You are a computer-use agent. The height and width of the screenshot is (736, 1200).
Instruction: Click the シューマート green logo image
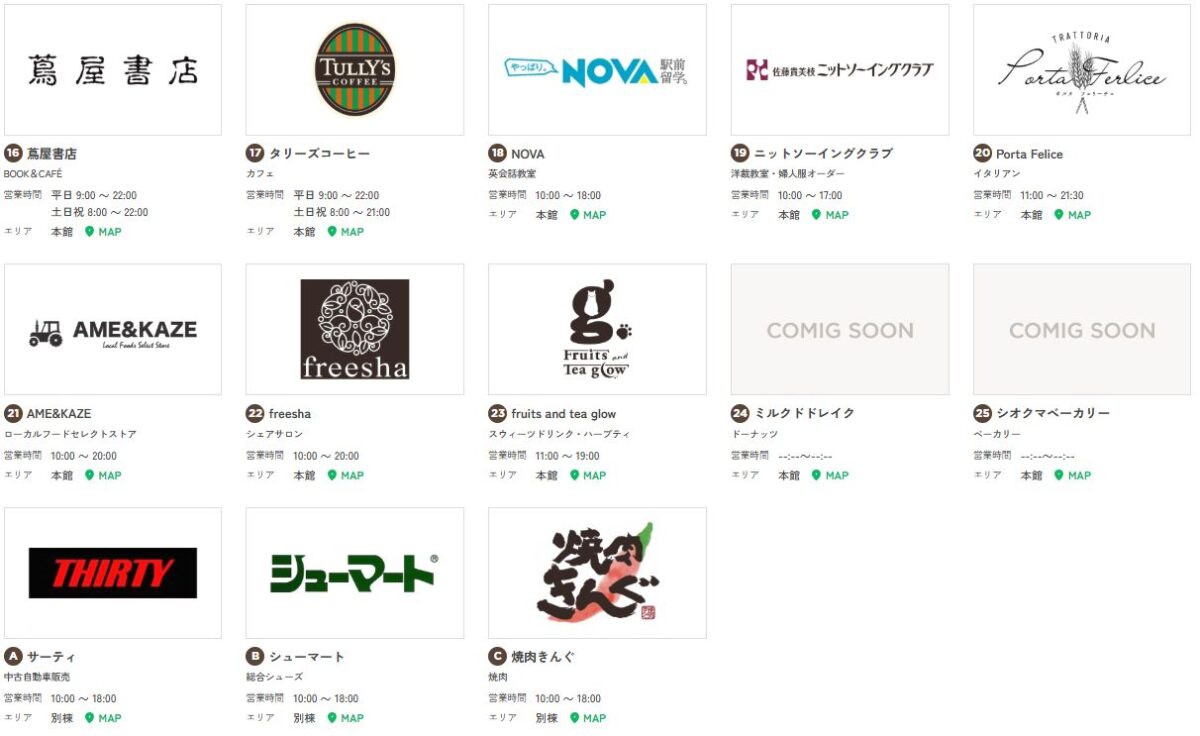(355, 573)
